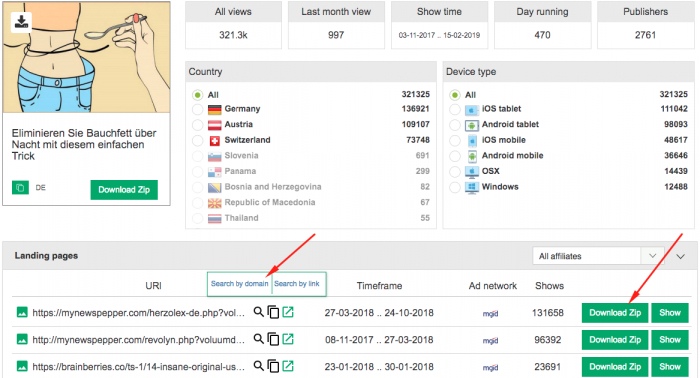Select the OSX radio button
This screenshot has height=378, width=700.
pos(454,171)
